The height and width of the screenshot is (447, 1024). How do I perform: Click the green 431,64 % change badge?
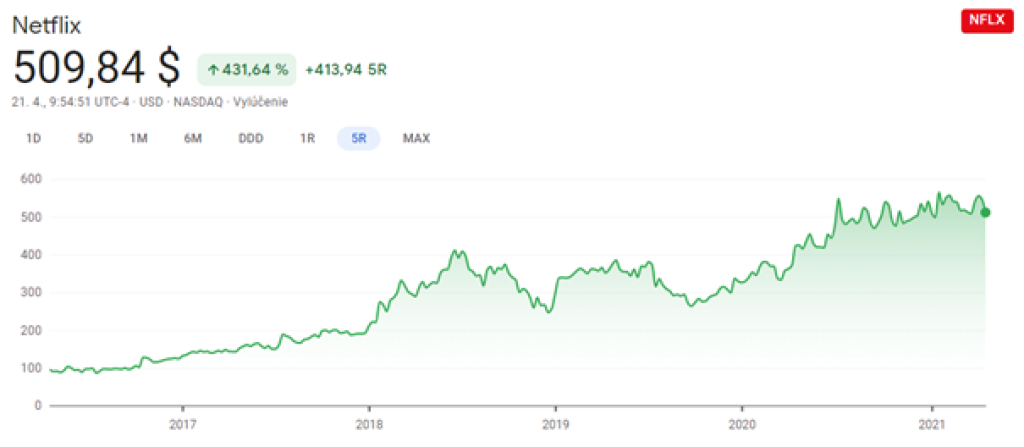click(x=247, y=70)
